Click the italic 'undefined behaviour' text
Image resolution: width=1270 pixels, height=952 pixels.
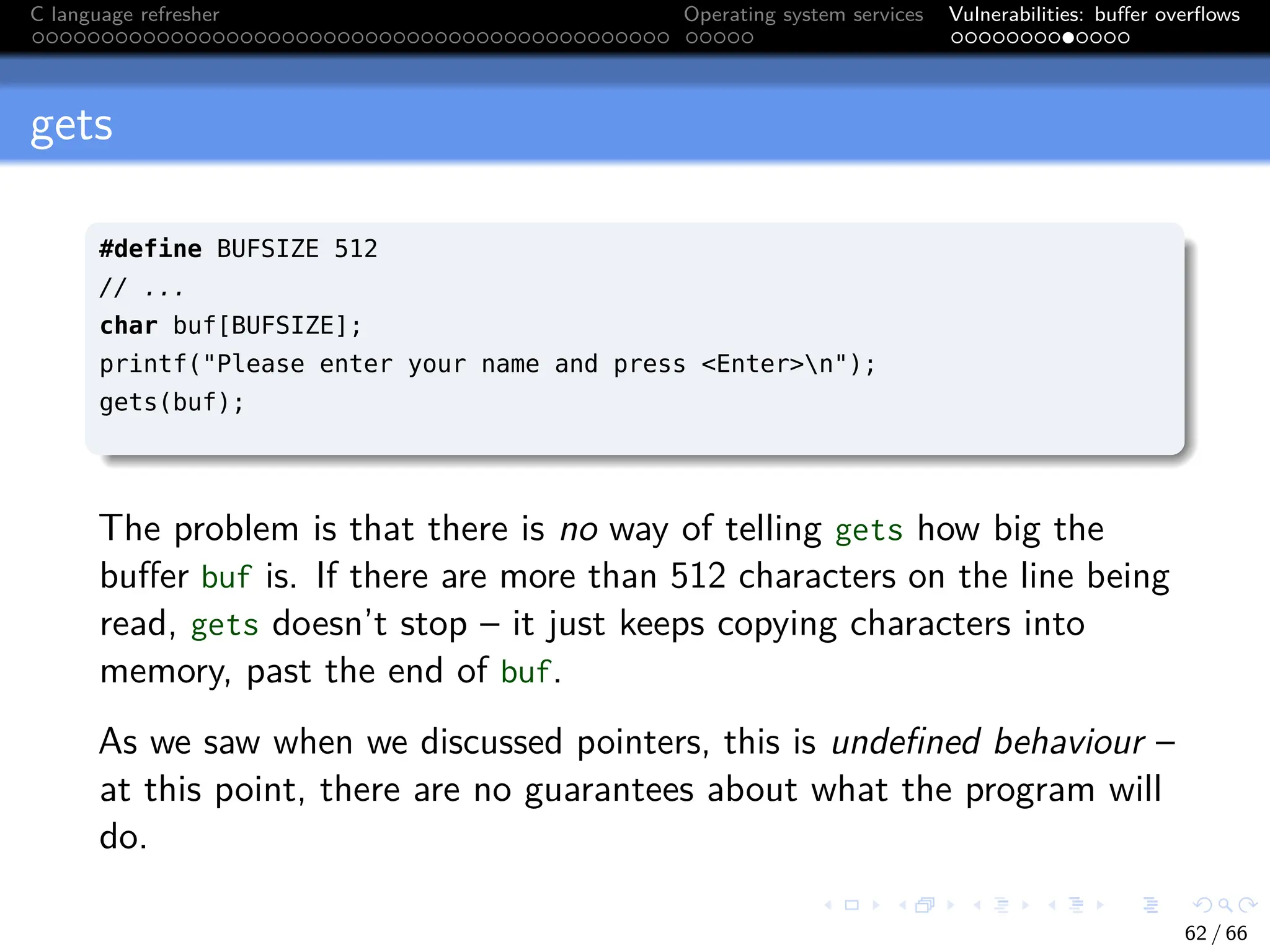click(988, 743)
